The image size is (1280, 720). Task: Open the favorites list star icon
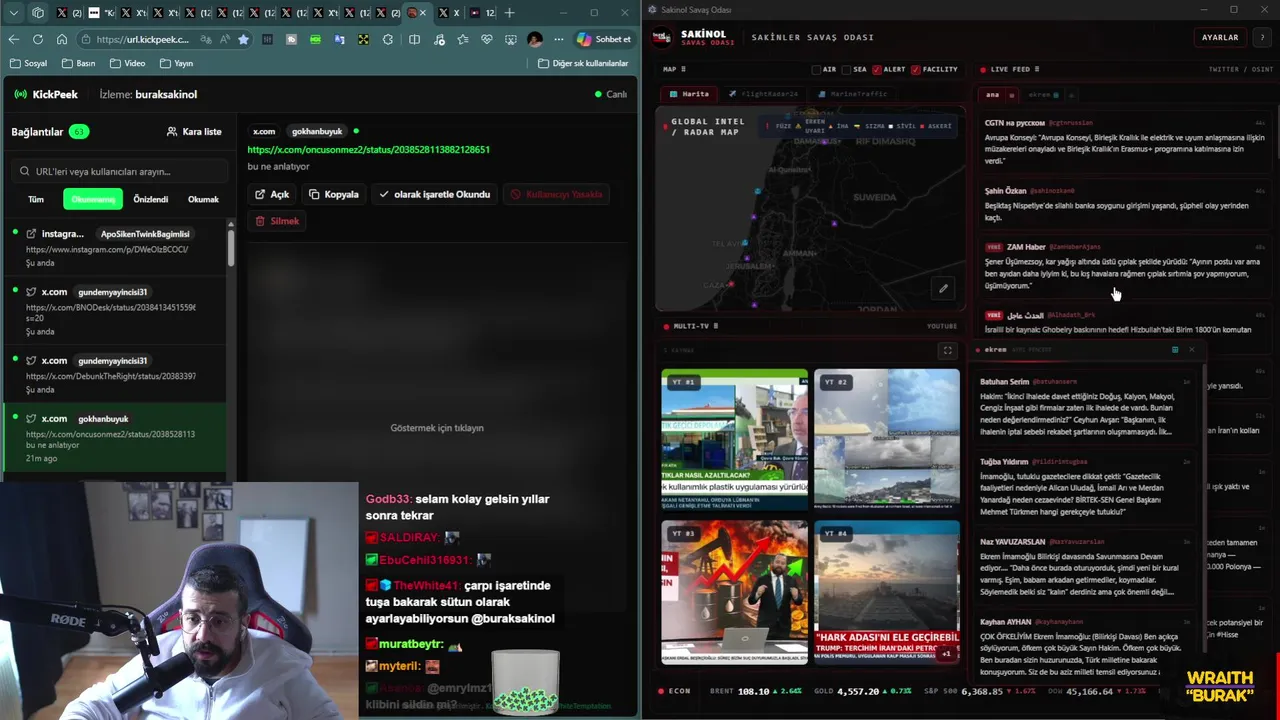point(463,39)
